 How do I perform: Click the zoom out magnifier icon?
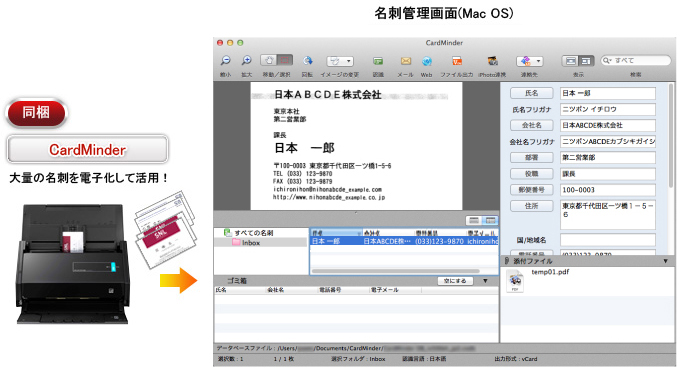point(225,60)
